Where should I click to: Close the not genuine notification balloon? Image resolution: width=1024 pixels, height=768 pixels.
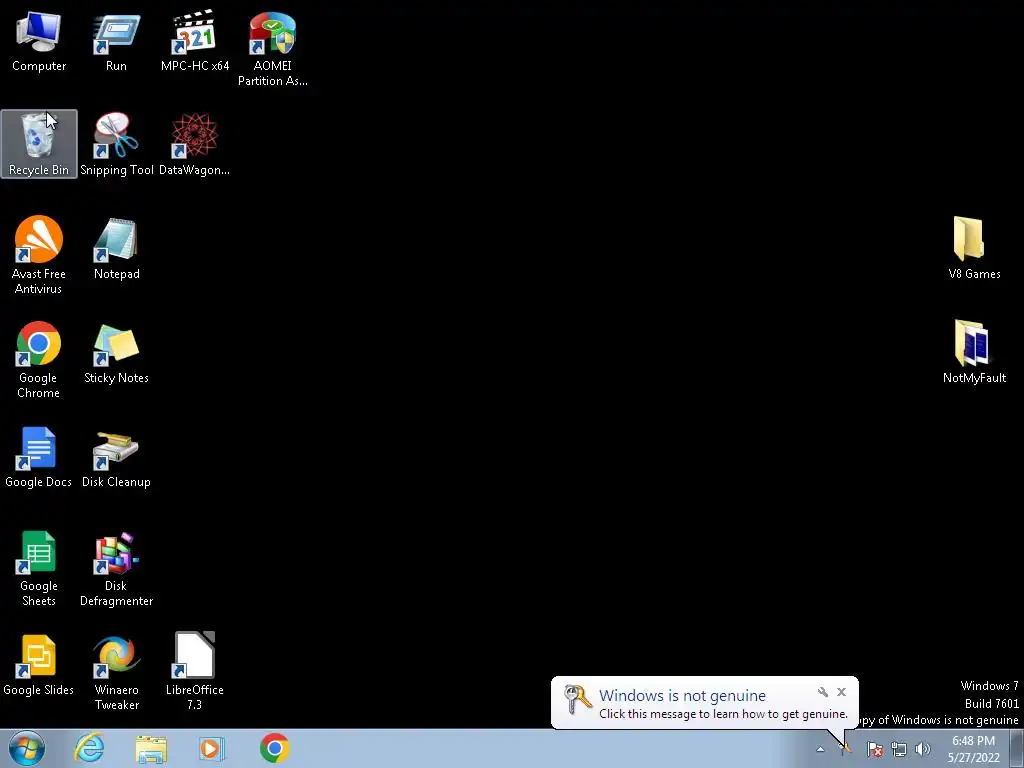841,692
